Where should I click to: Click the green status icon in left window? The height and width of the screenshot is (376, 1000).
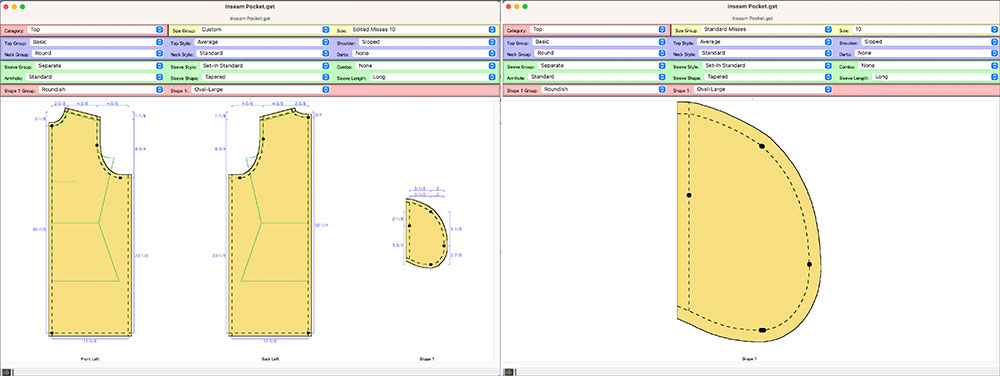point(6,371)
